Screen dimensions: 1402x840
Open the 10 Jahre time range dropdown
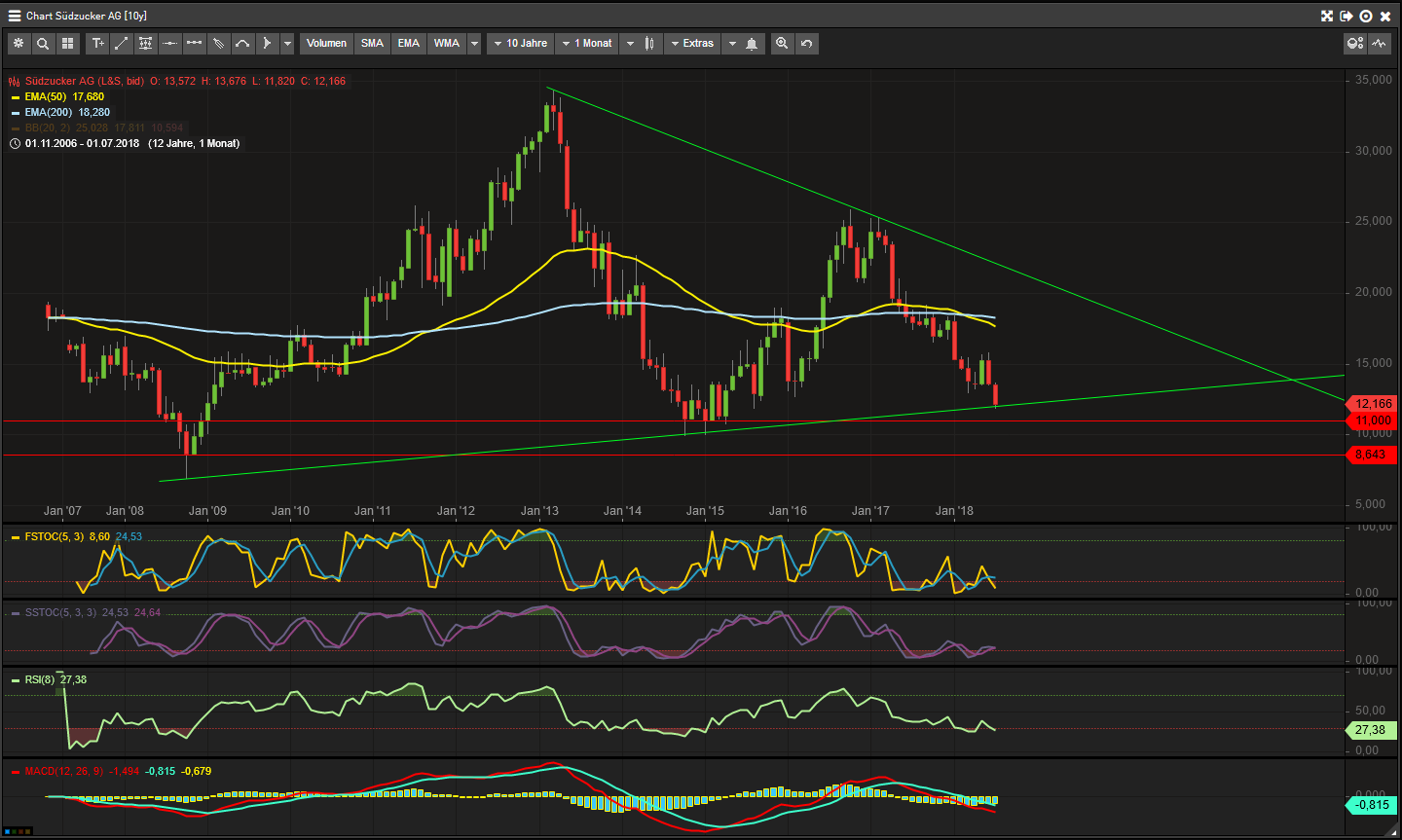point(519,44)
